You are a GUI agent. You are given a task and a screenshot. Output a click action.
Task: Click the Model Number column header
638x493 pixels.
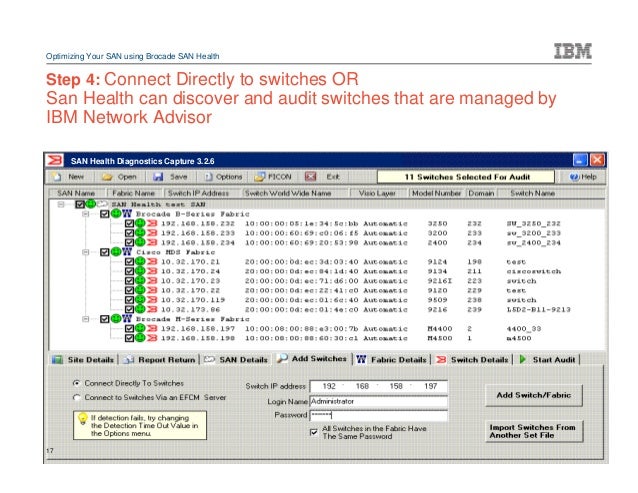point(436,193)
